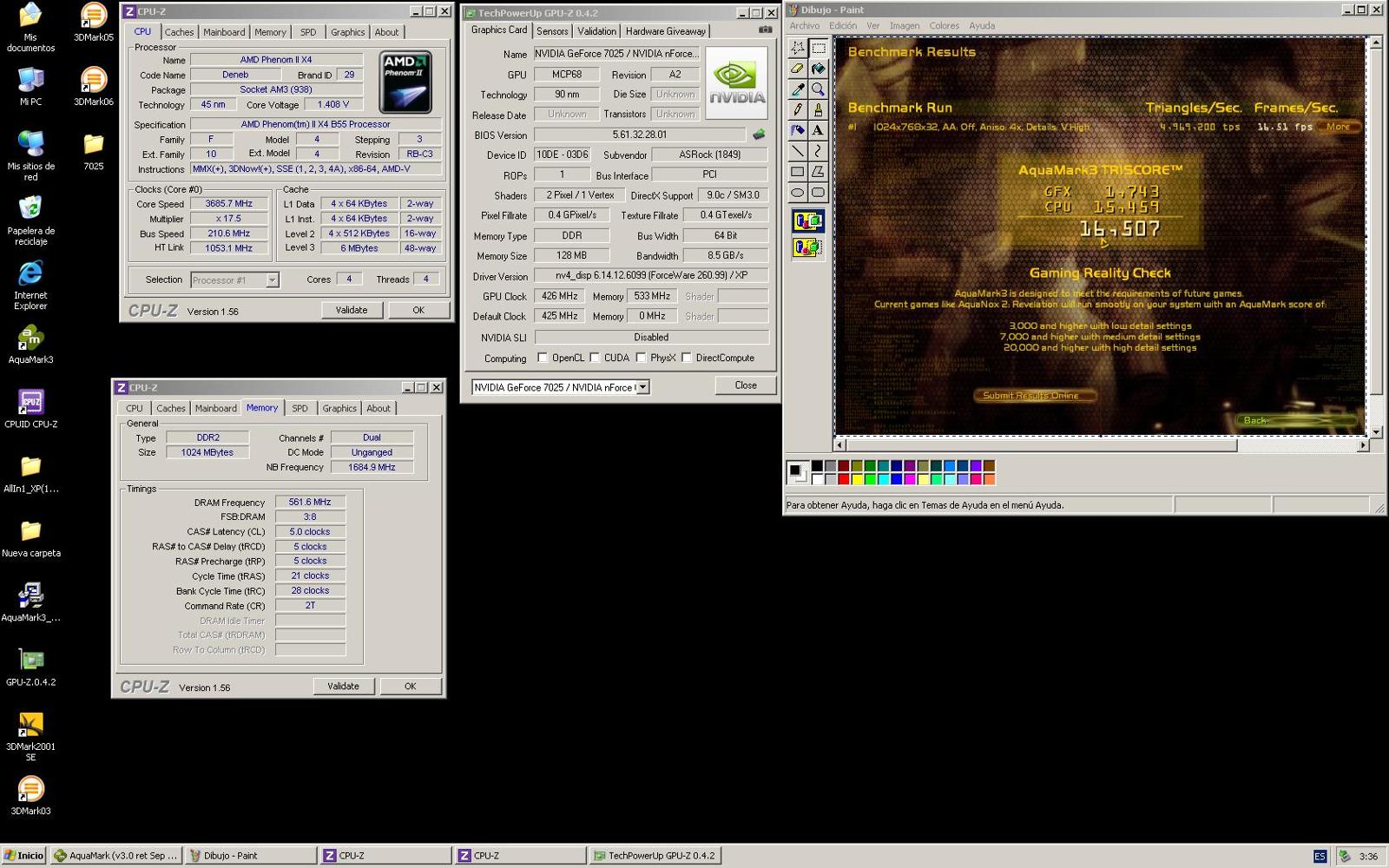Select the Airbrush spray tool
1389x868 pixels.
pyautogui.click(x=797, y=131)
